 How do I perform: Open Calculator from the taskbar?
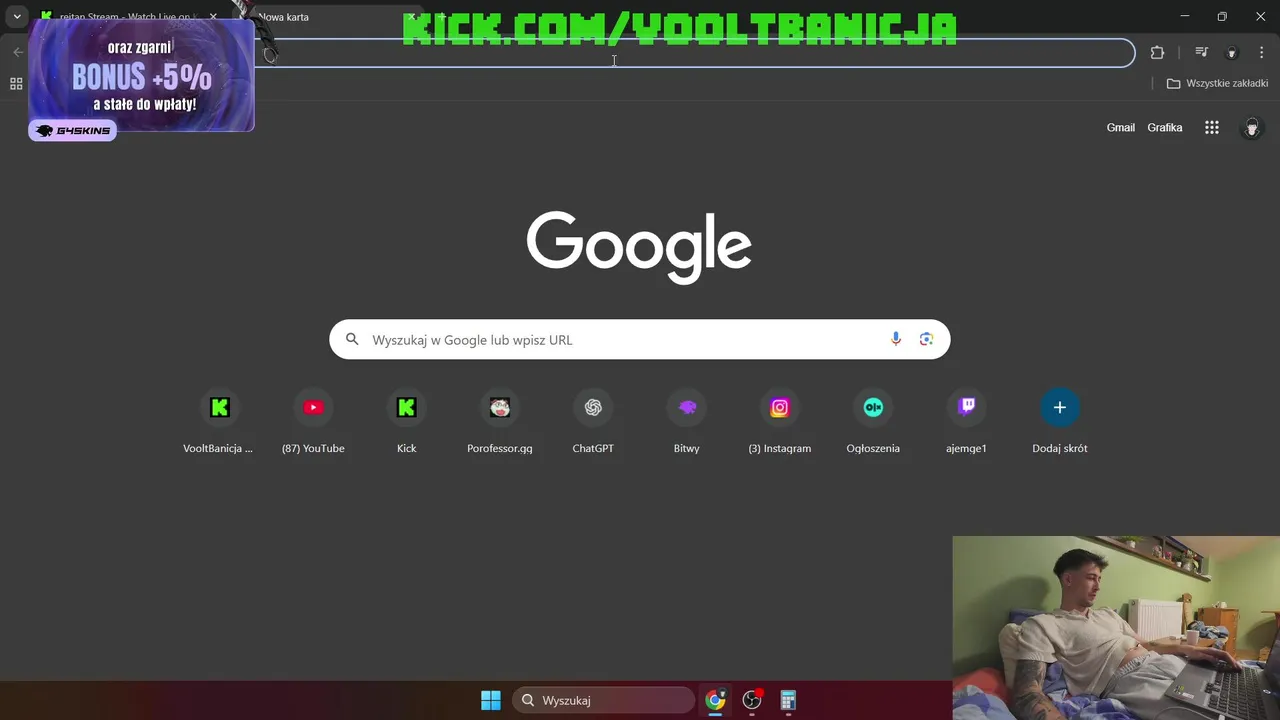click(x=788, y=700)
